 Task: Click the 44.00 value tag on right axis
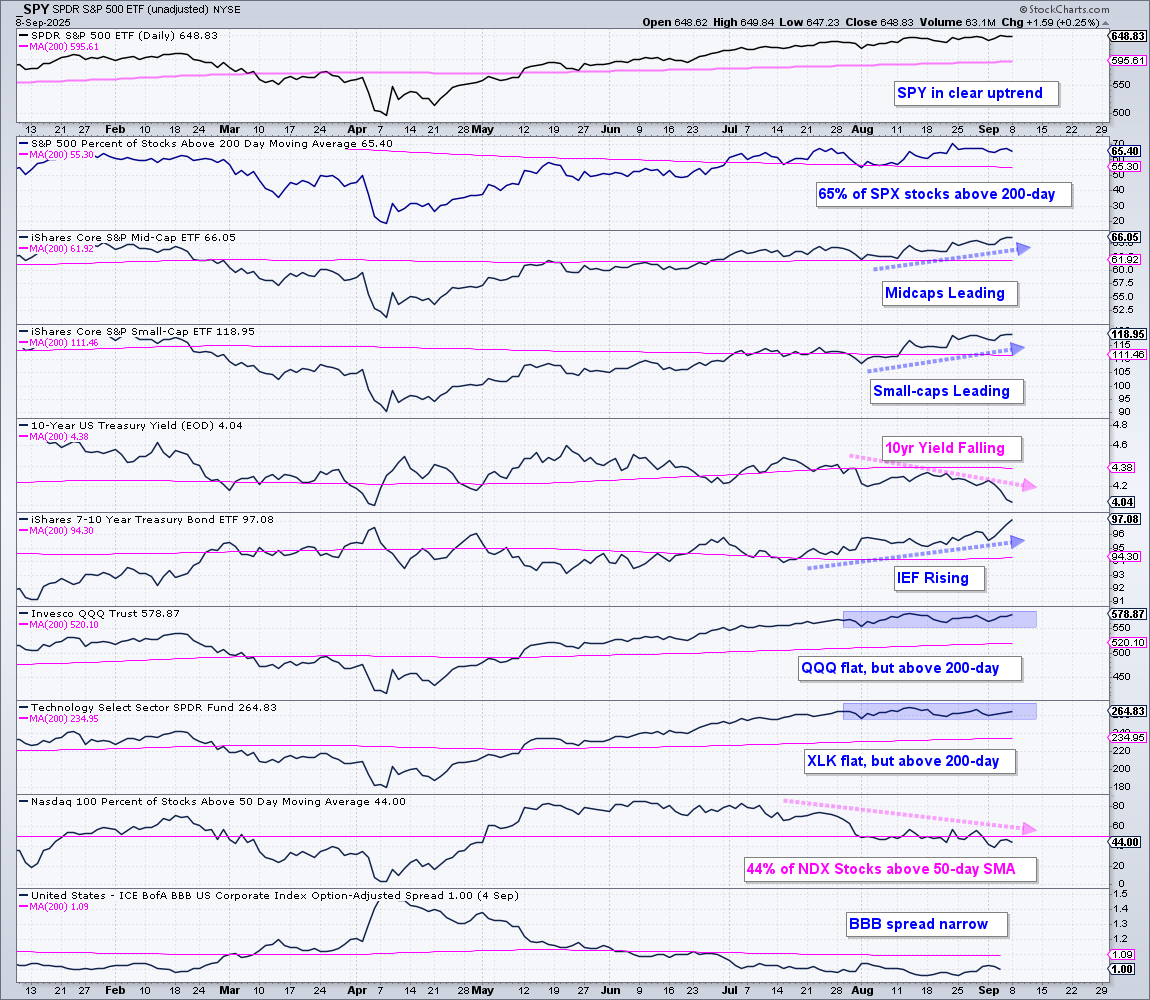(1124, 842)
